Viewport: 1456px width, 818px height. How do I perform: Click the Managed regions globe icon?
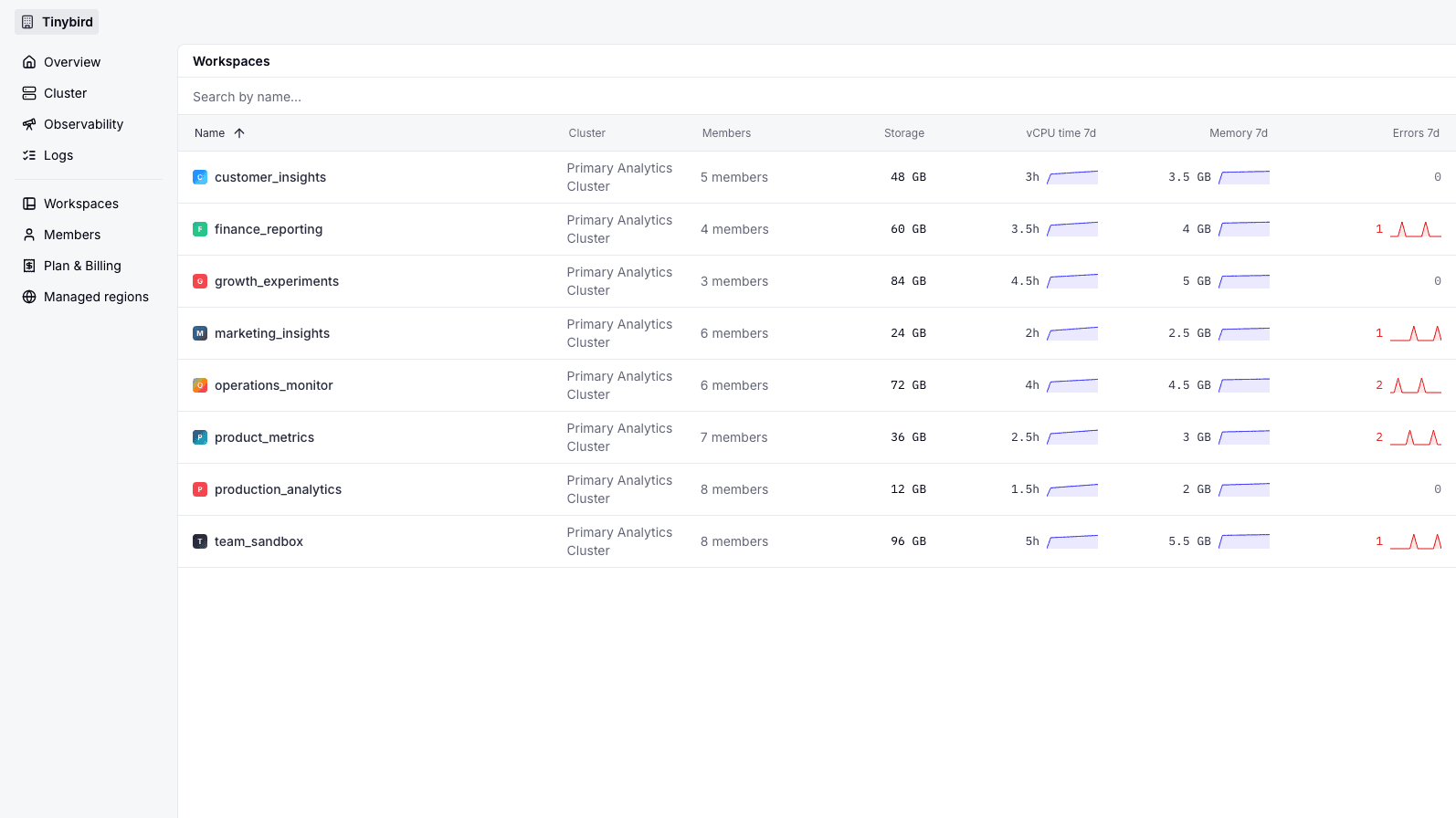(29, 297)
